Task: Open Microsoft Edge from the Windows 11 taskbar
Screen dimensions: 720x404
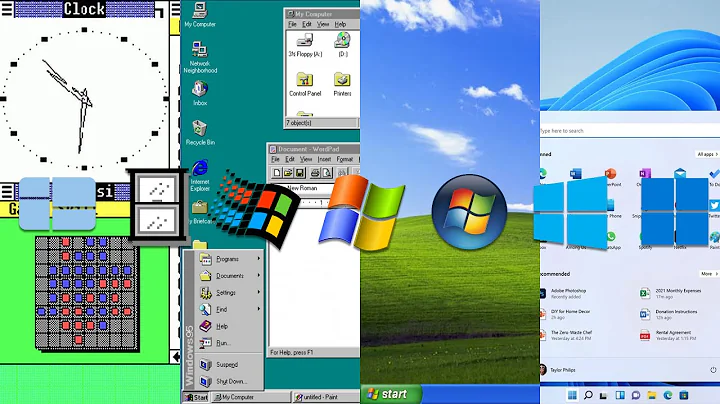Action: pyautogui.click(x=668, y=395)
